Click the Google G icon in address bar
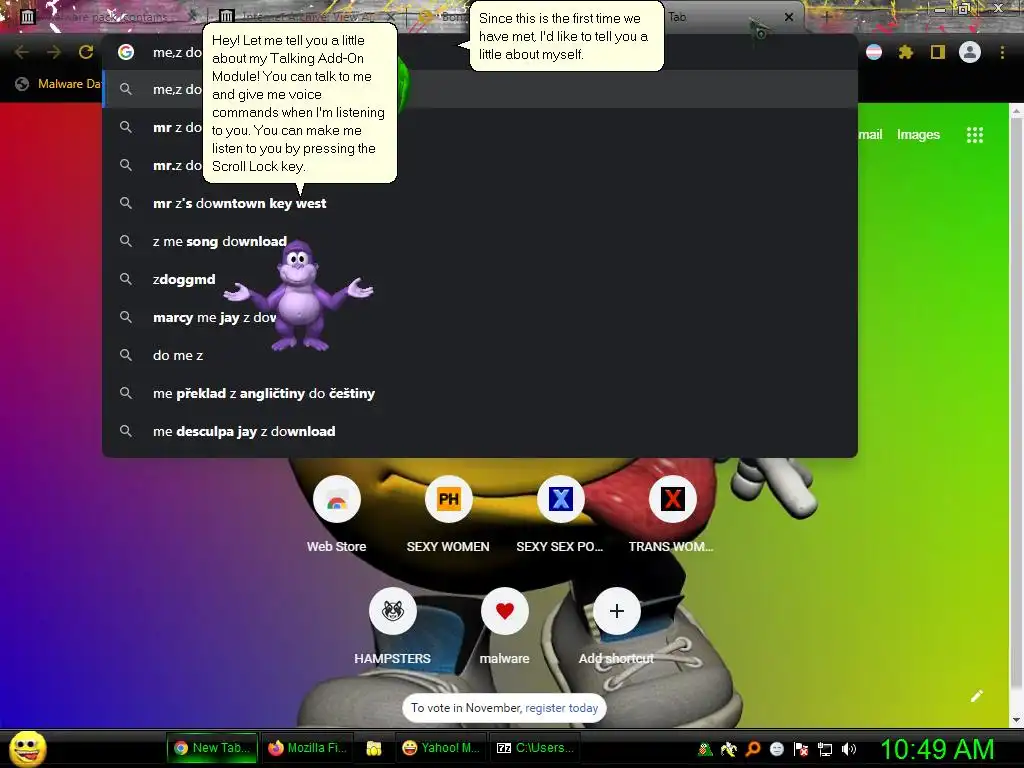This screenshot has width=1024, height=768. coord(126,52)
